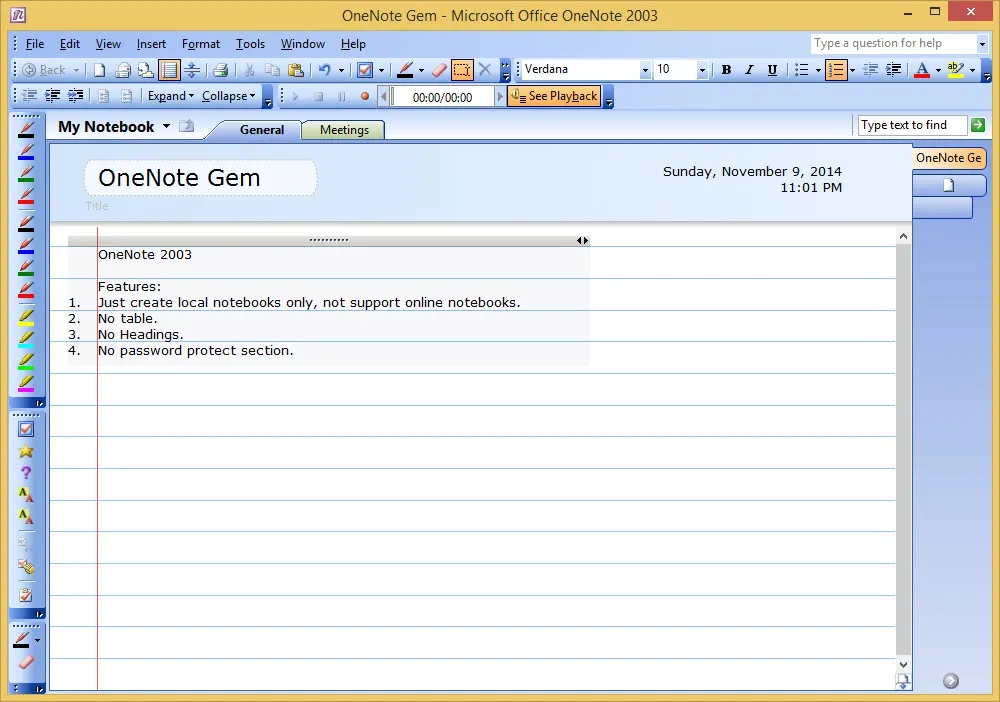This screenshot has height=702, width=1000.
Task: Open the Font Color dropdown arrow
Action: (938, 70)
